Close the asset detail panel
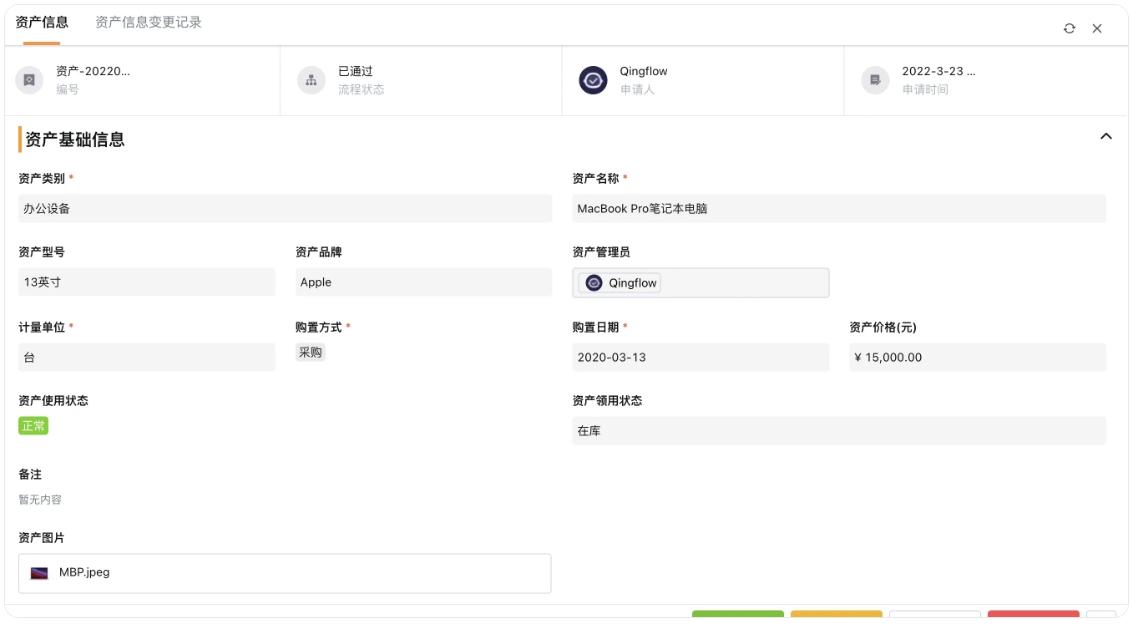The width and height of the screenshot is (1137, 626). [1095, 29]
